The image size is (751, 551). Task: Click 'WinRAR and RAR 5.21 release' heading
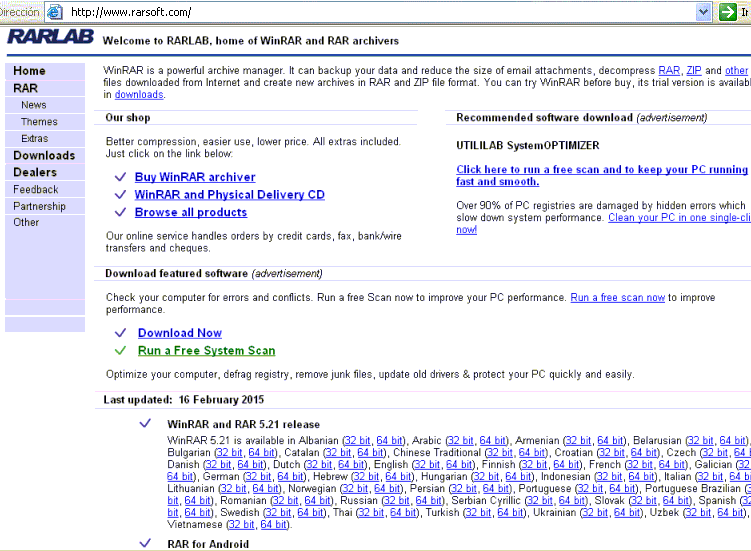tap(243, 424)
